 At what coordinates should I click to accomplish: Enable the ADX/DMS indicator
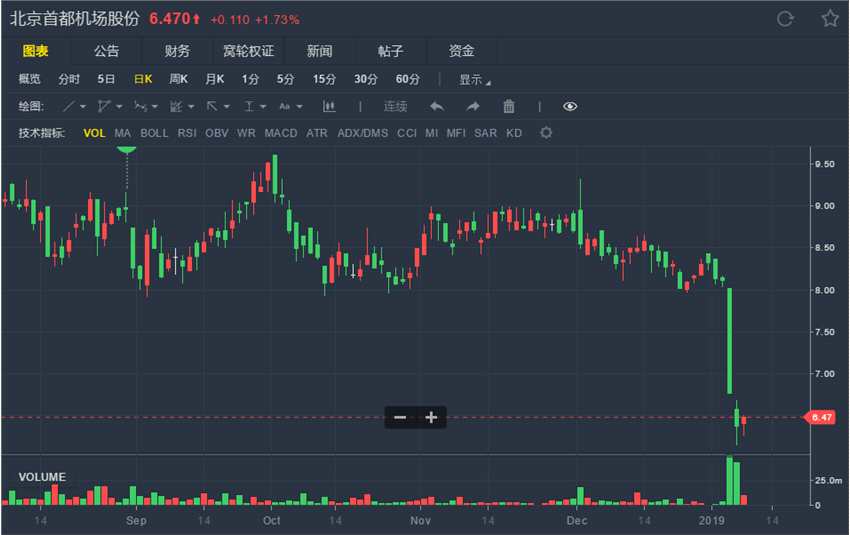coord(363,133)
